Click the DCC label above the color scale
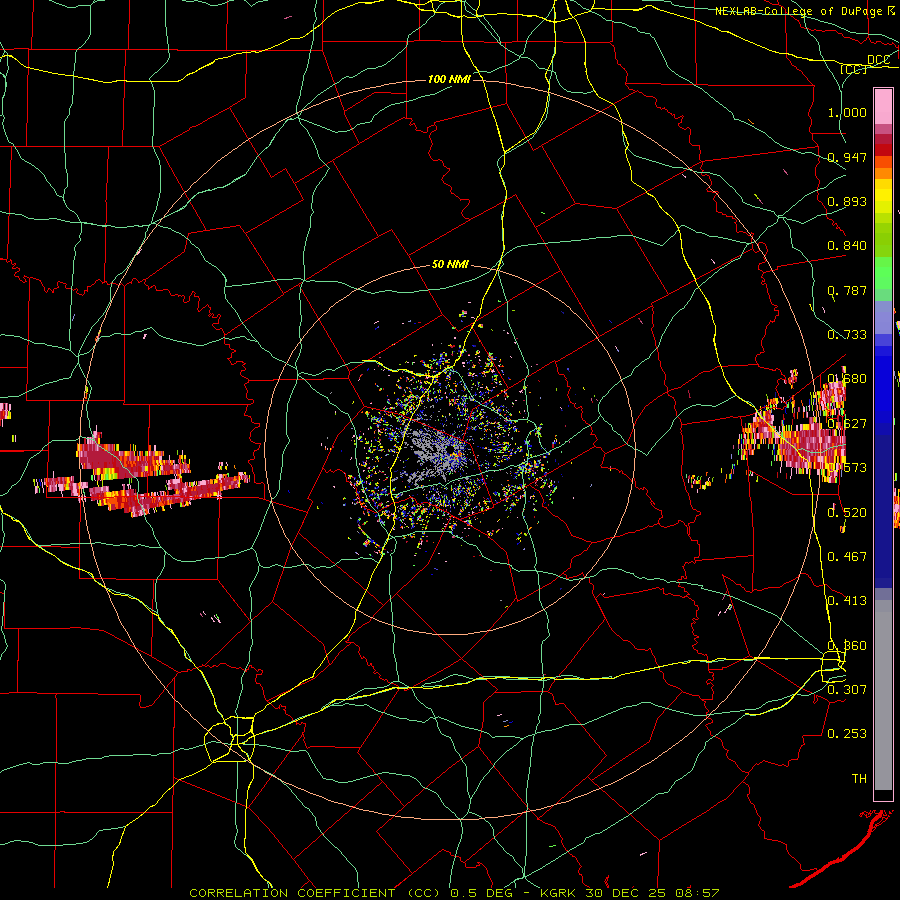 [x=878, y=60]
